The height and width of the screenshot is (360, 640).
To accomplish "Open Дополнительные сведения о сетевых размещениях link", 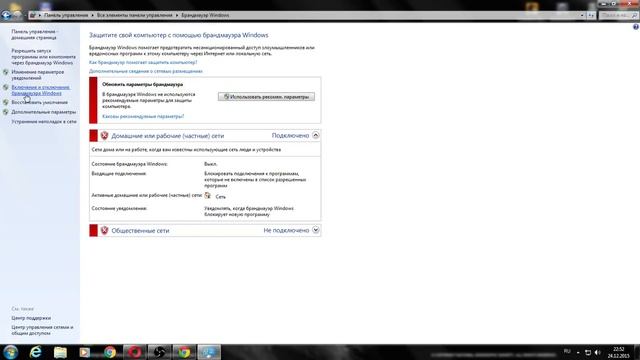I will [146, 71].
